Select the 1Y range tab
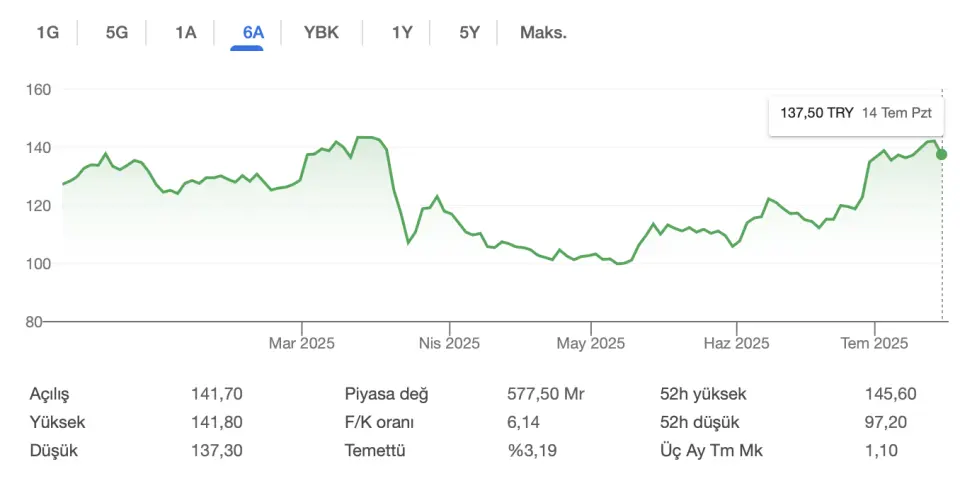 click(x=402, y=32)
